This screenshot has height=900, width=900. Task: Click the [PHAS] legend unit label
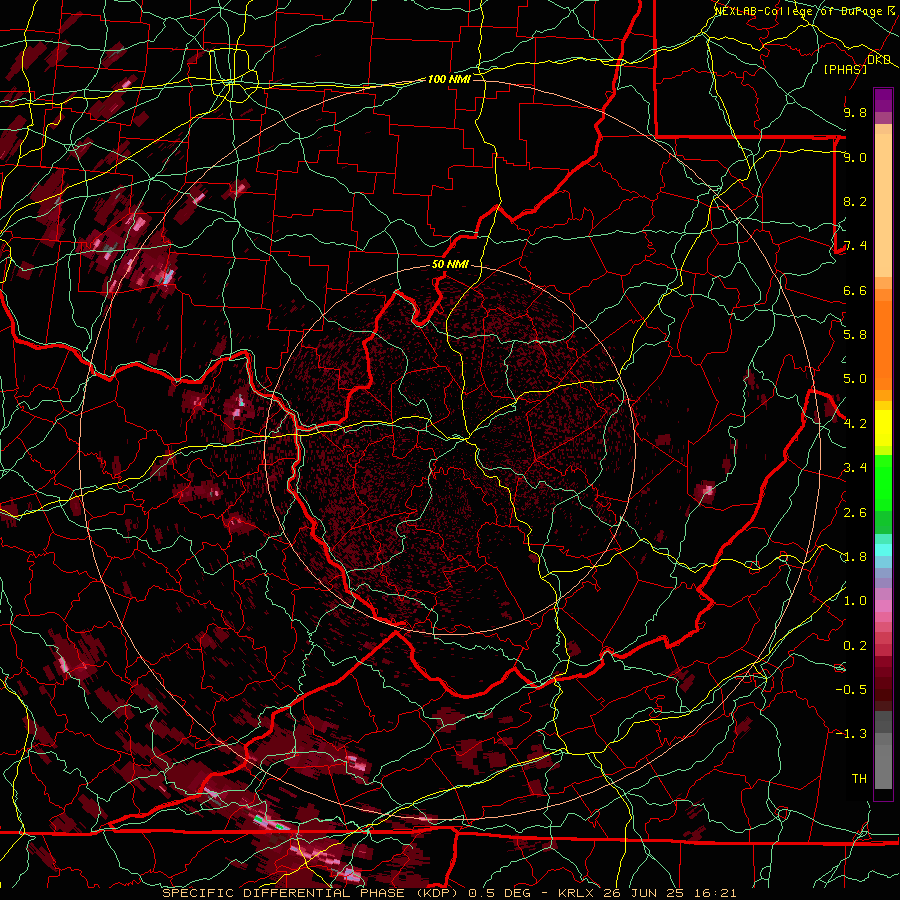point(845,69)
